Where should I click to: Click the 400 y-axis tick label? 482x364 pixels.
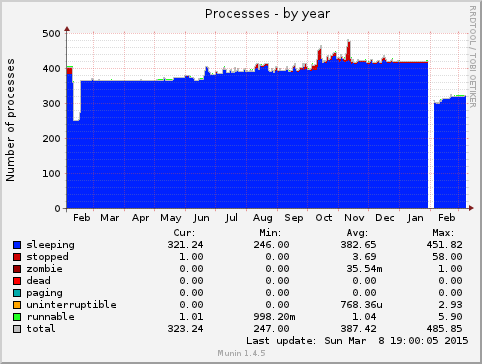52,69
